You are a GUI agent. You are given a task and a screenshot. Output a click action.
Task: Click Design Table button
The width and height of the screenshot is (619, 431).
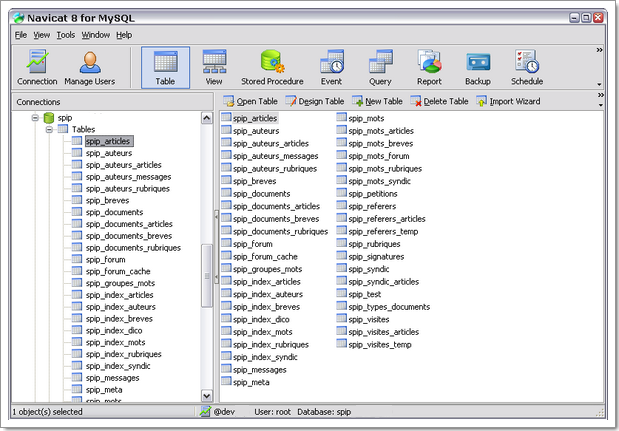(315, 101)
